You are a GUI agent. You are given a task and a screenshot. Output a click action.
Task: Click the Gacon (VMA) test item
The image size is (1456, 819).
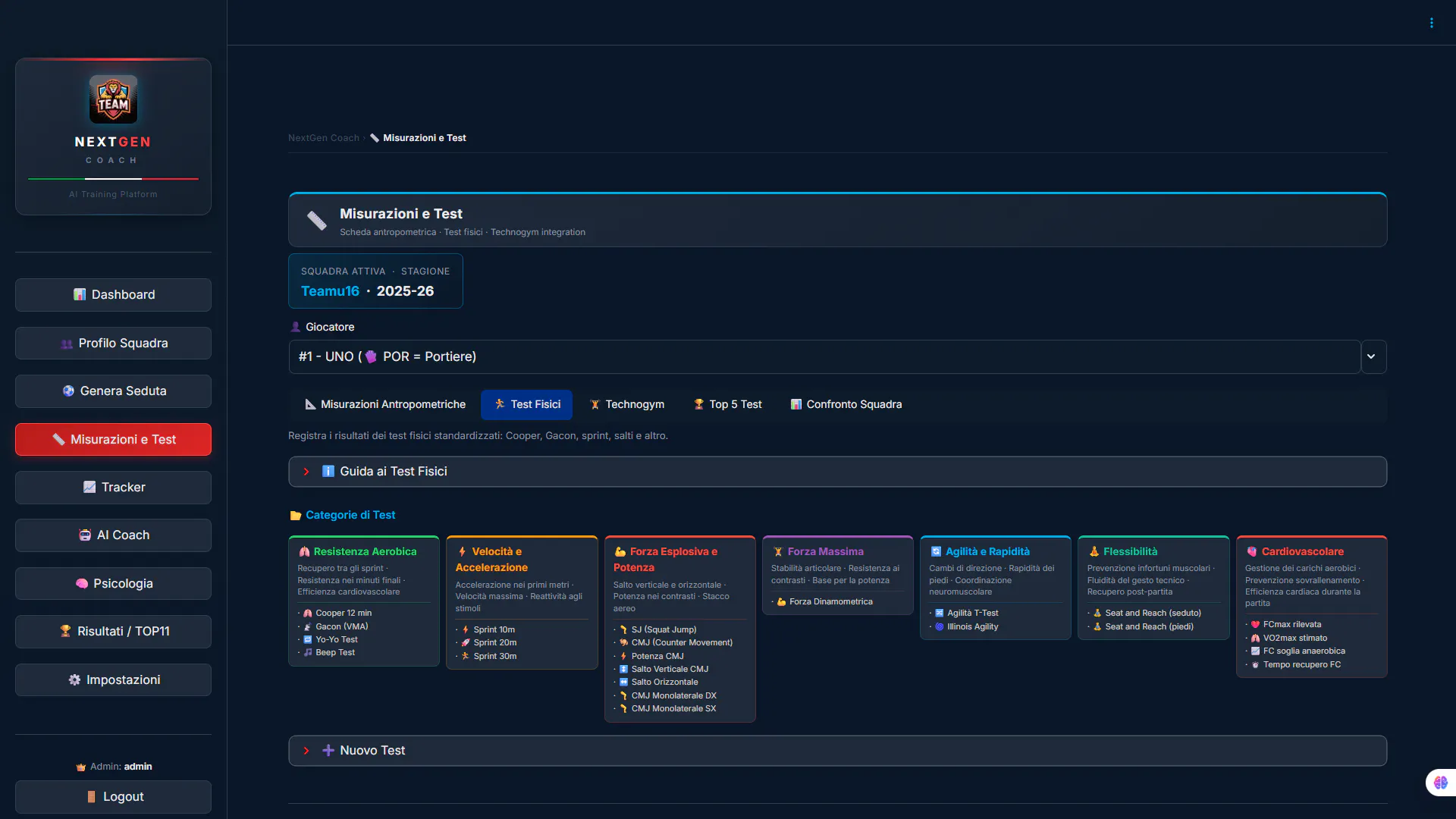pyautogui.click(x=336, y=627)
